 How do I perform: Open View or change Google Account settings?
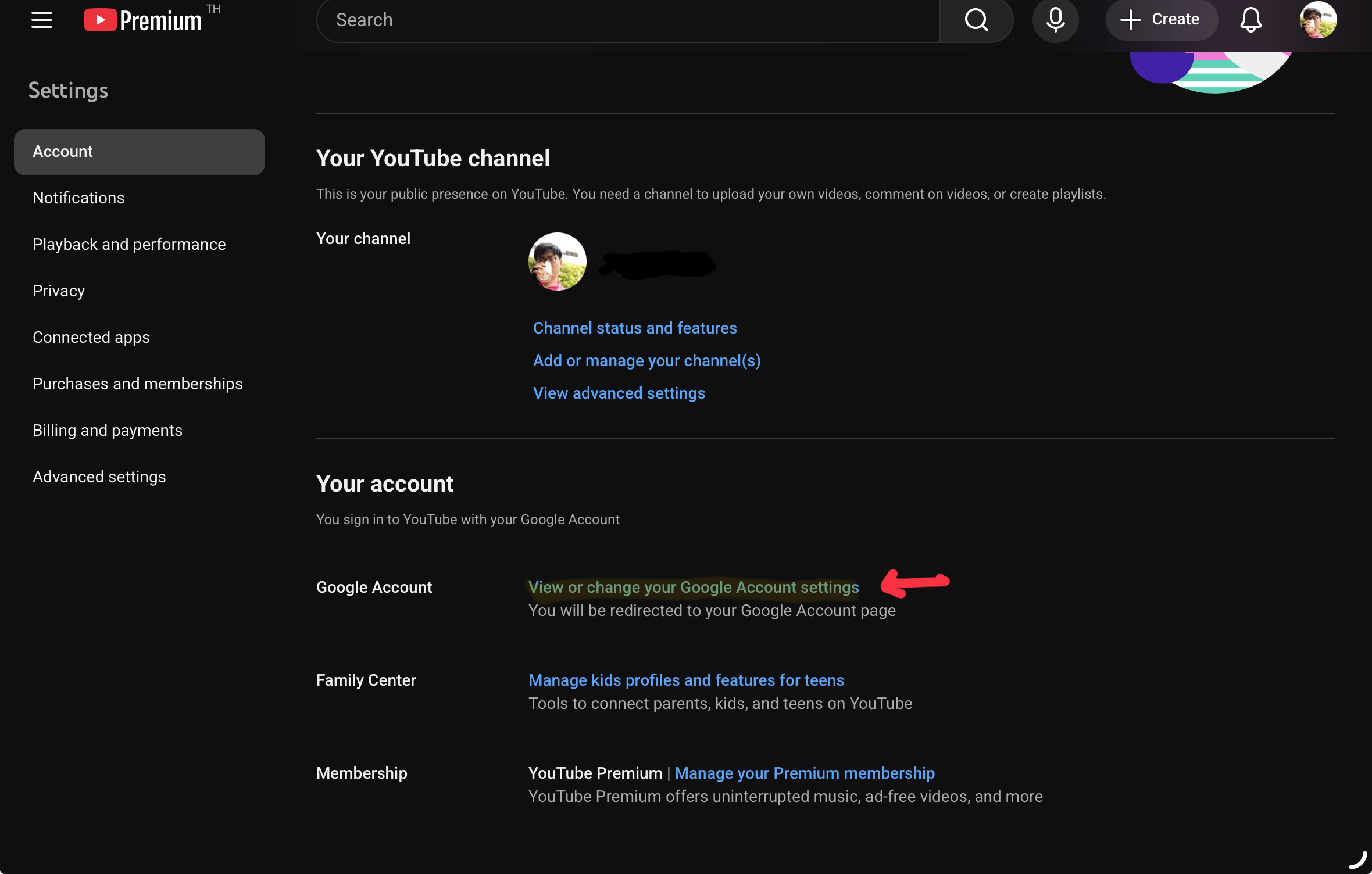pyautogui.click(x=694, y=588)
